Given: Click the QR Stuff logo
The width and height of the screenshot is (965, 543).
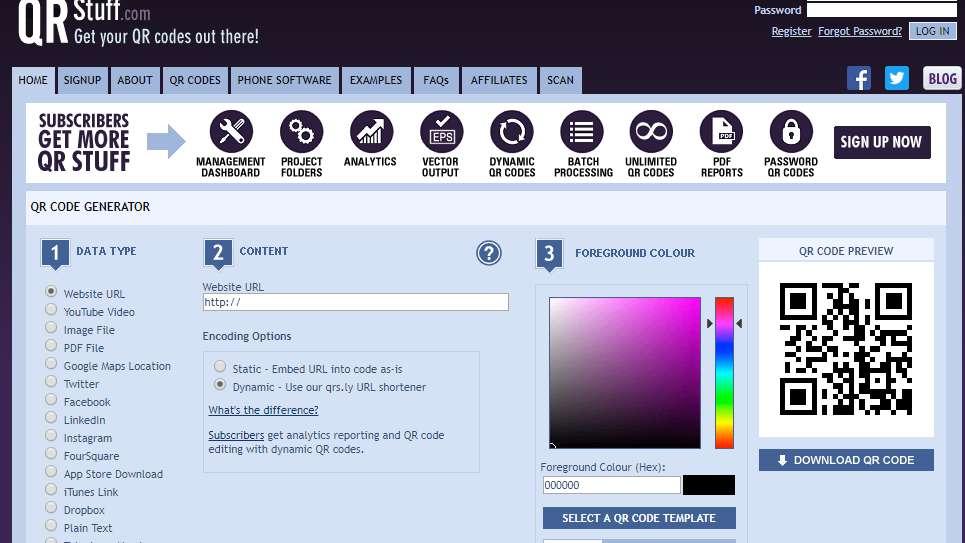Looking at the screenshot, I should (138, 23).
